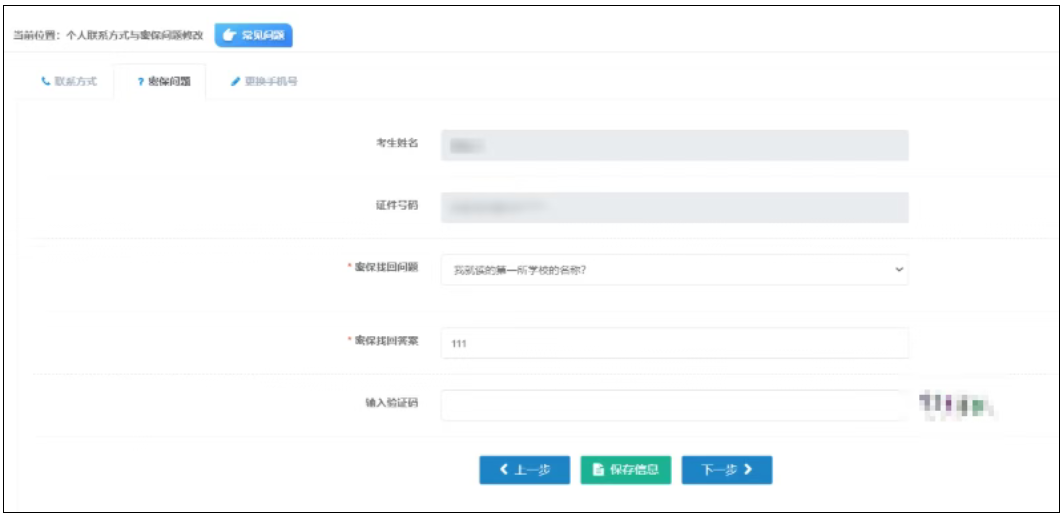Click the phone icon on 联系方式 tab

[x=45, y=81]
